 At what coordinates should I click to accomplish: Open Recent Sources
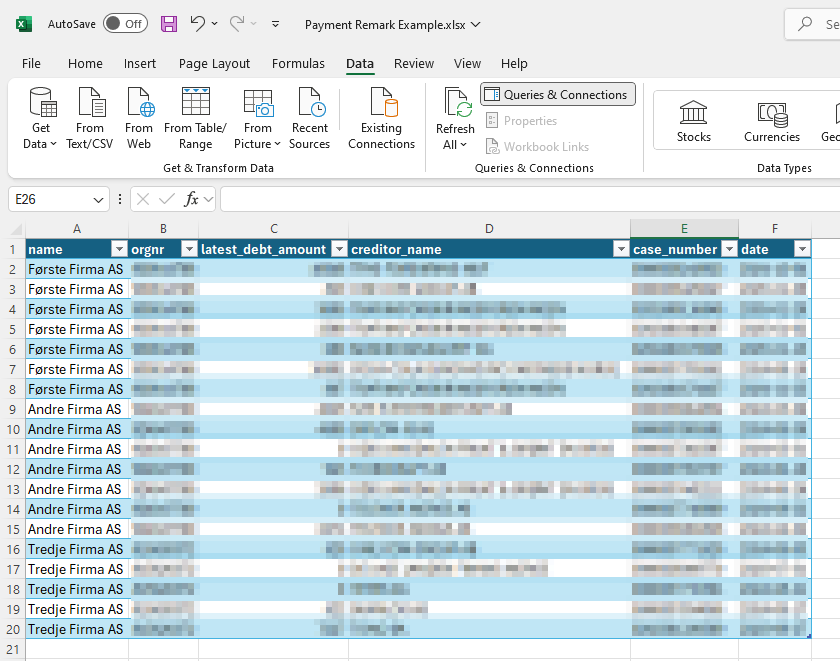(310, 118)
